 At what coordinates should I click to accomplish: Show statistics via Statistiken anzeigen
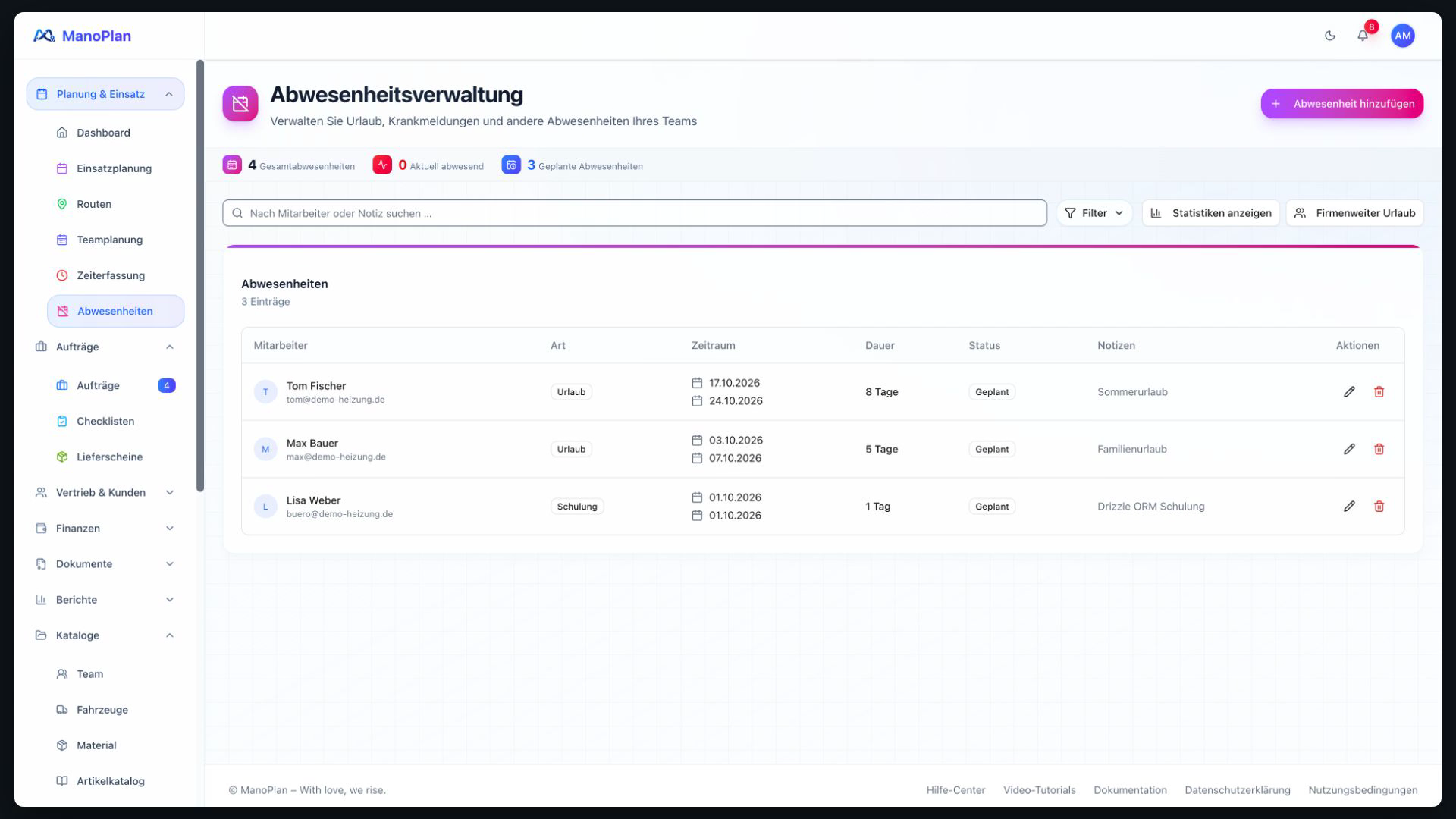[1210, 213]
